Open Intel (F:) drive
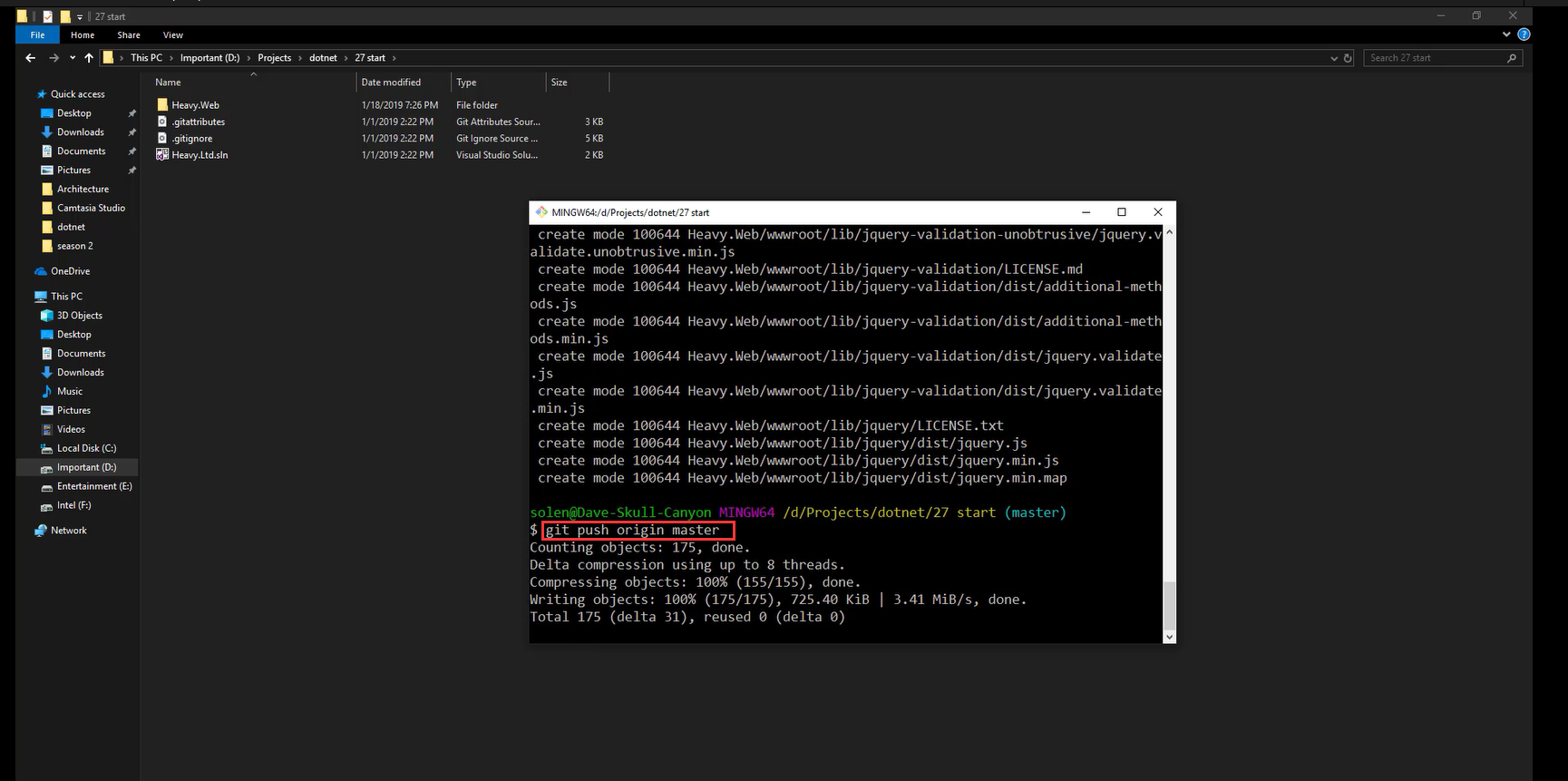The image size is (1568, 781). pyautogui.click(x=73, y=506)
